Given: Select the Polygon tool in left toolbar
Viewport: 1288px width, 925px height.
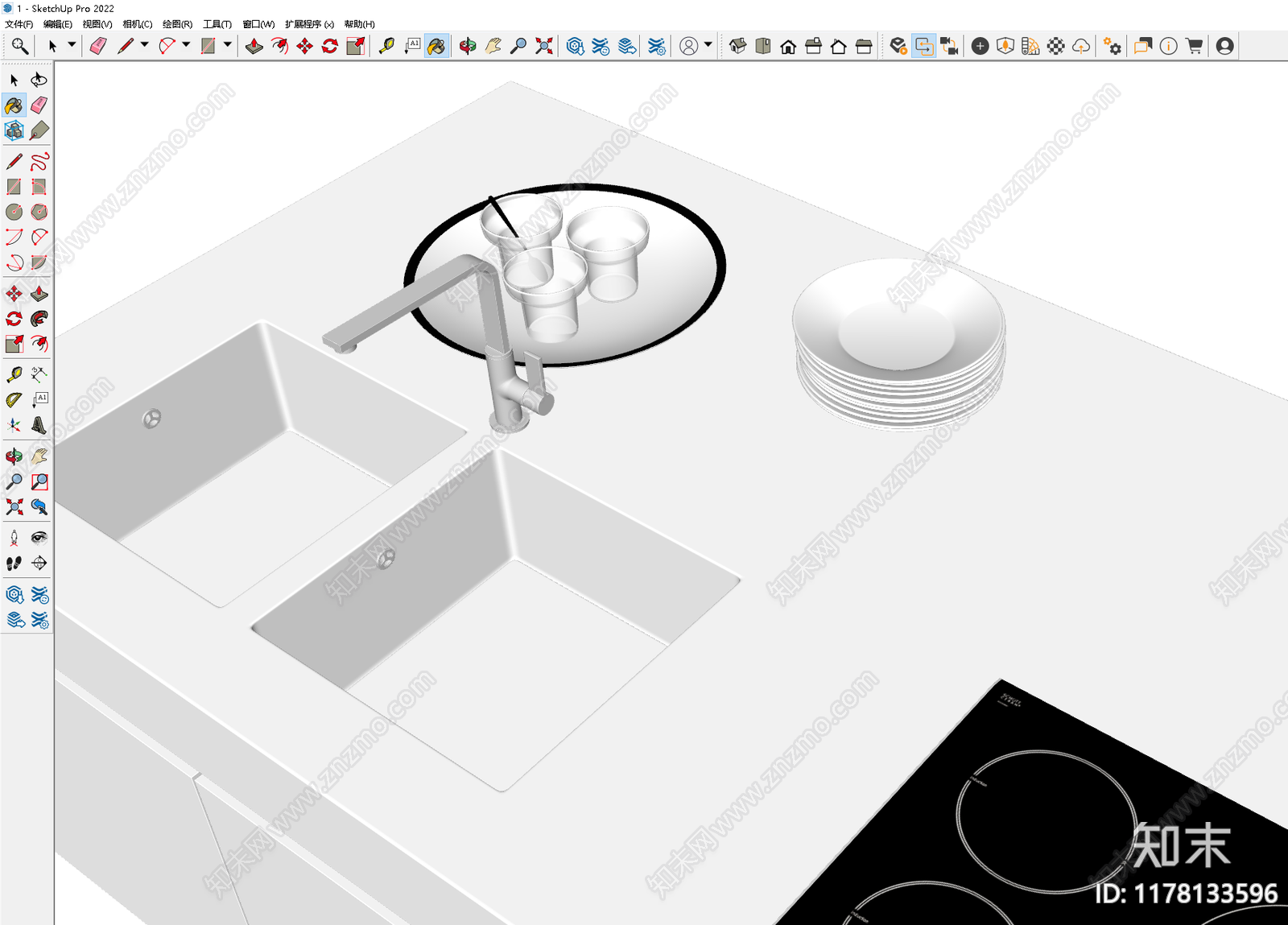Looking at the screenshot, I should pos(39,212).
